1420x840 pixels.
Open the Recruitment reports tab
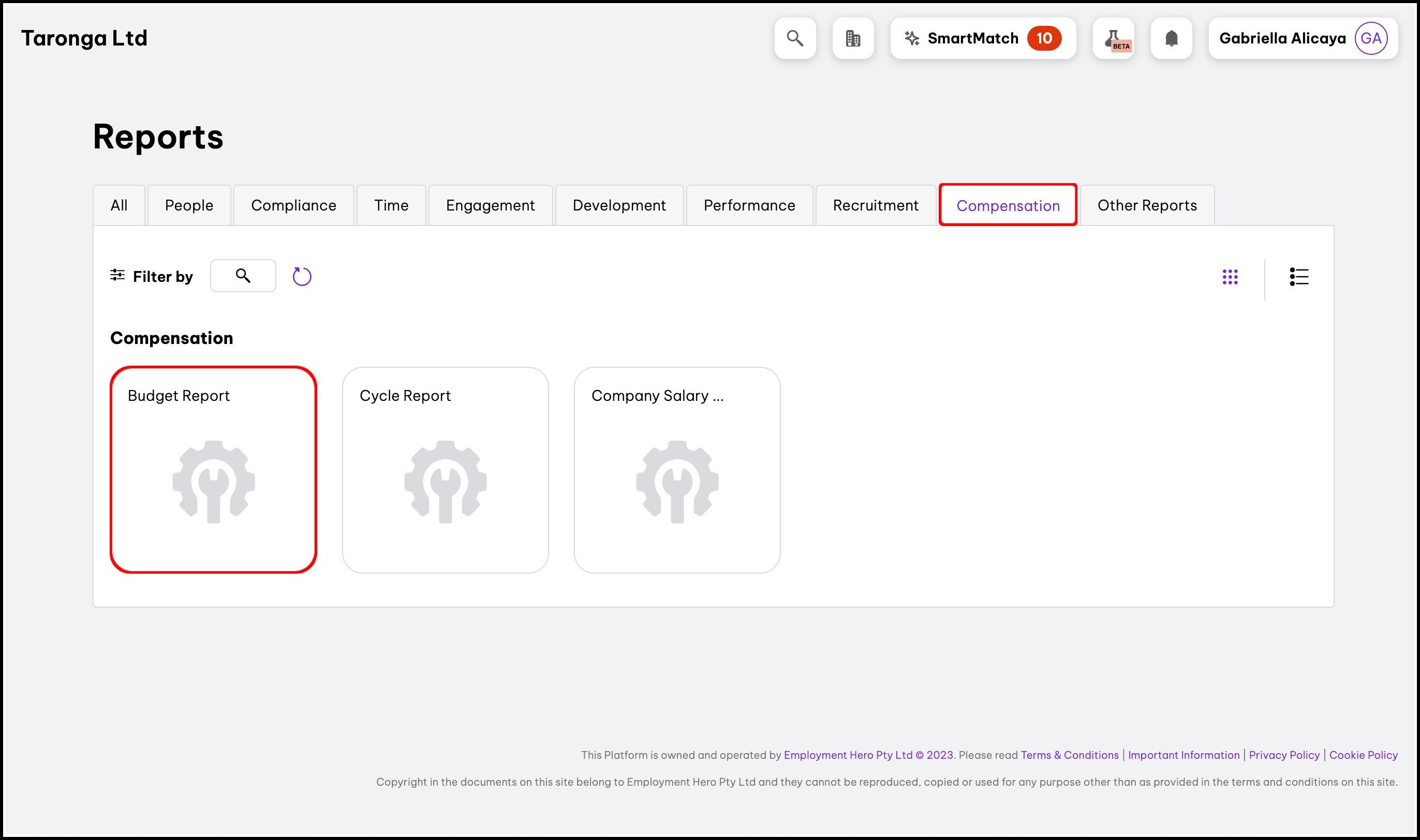coord(875,205)
